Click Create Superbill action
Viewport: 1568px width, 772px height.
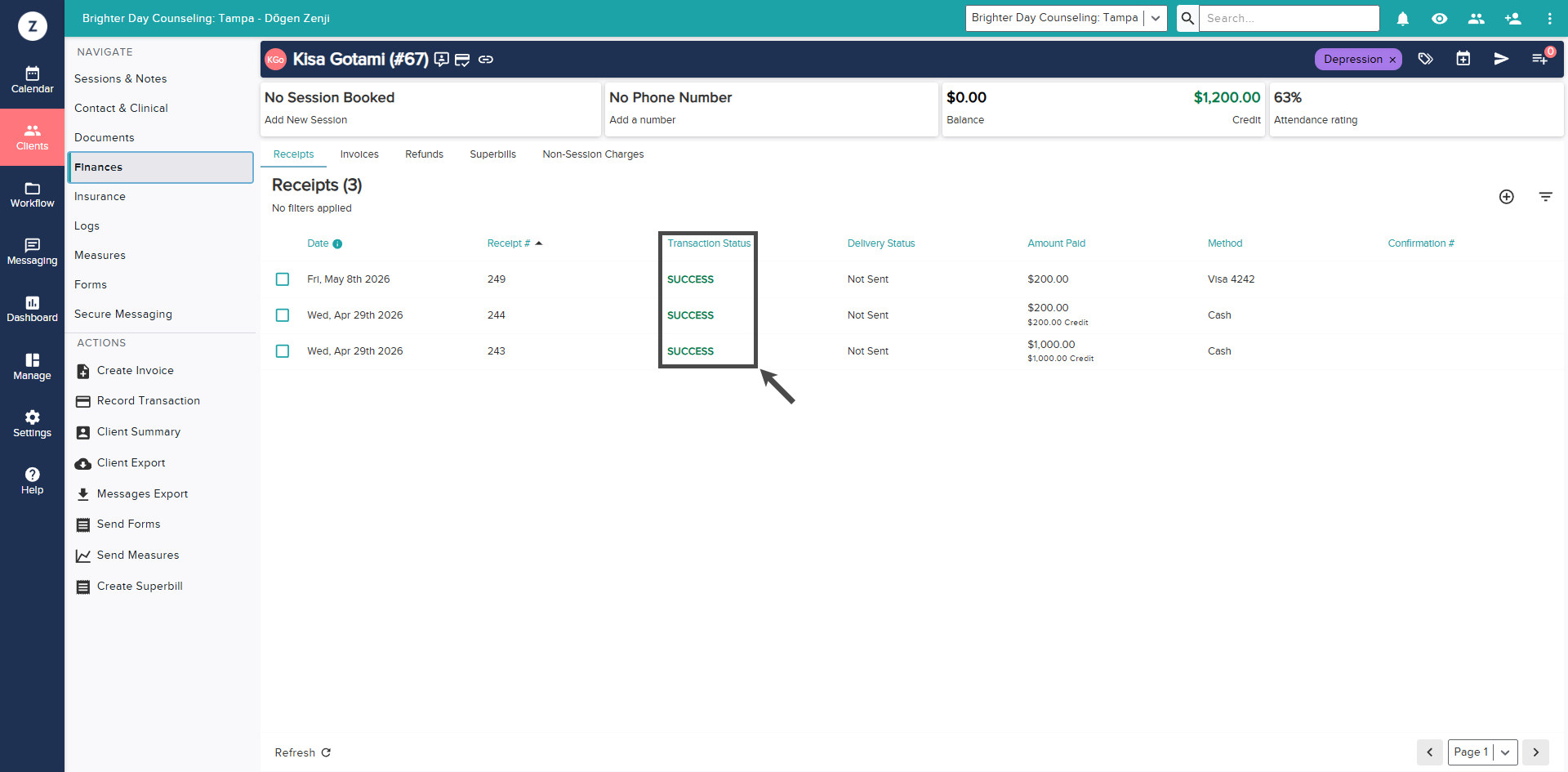coord(129,587)
